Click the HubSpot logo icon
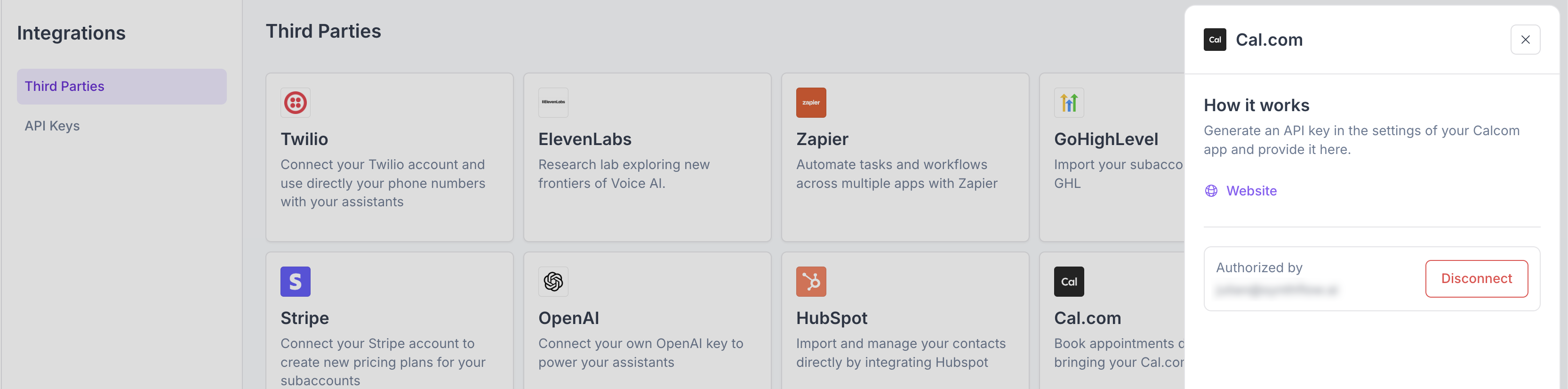The image size is (1568, 389). [x=811, y=281]
